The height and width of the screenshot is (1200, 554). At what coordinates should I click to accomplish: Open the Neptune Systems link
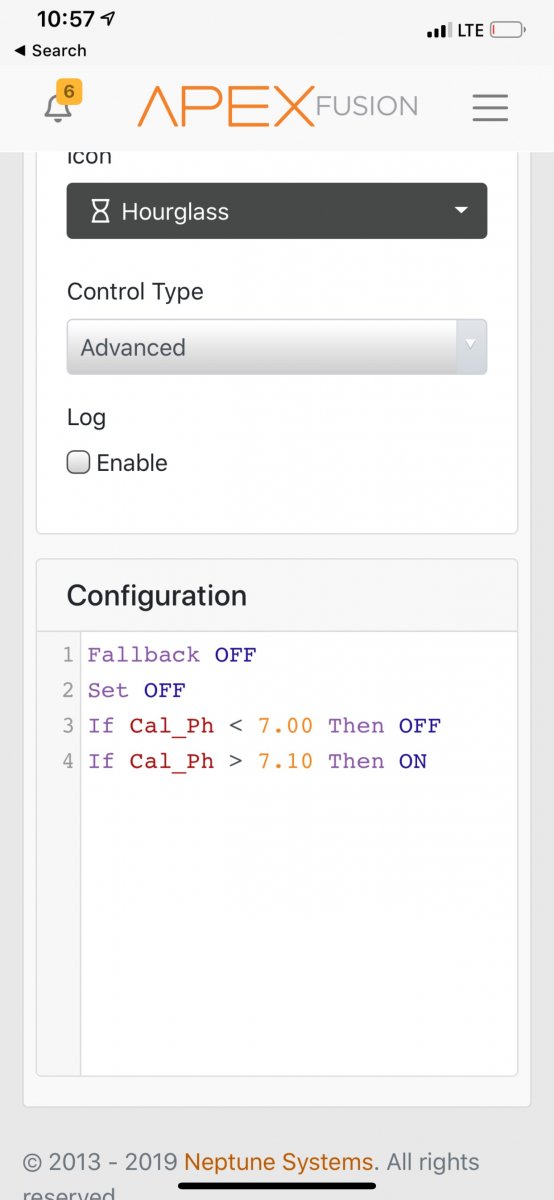coord(278,1162)
